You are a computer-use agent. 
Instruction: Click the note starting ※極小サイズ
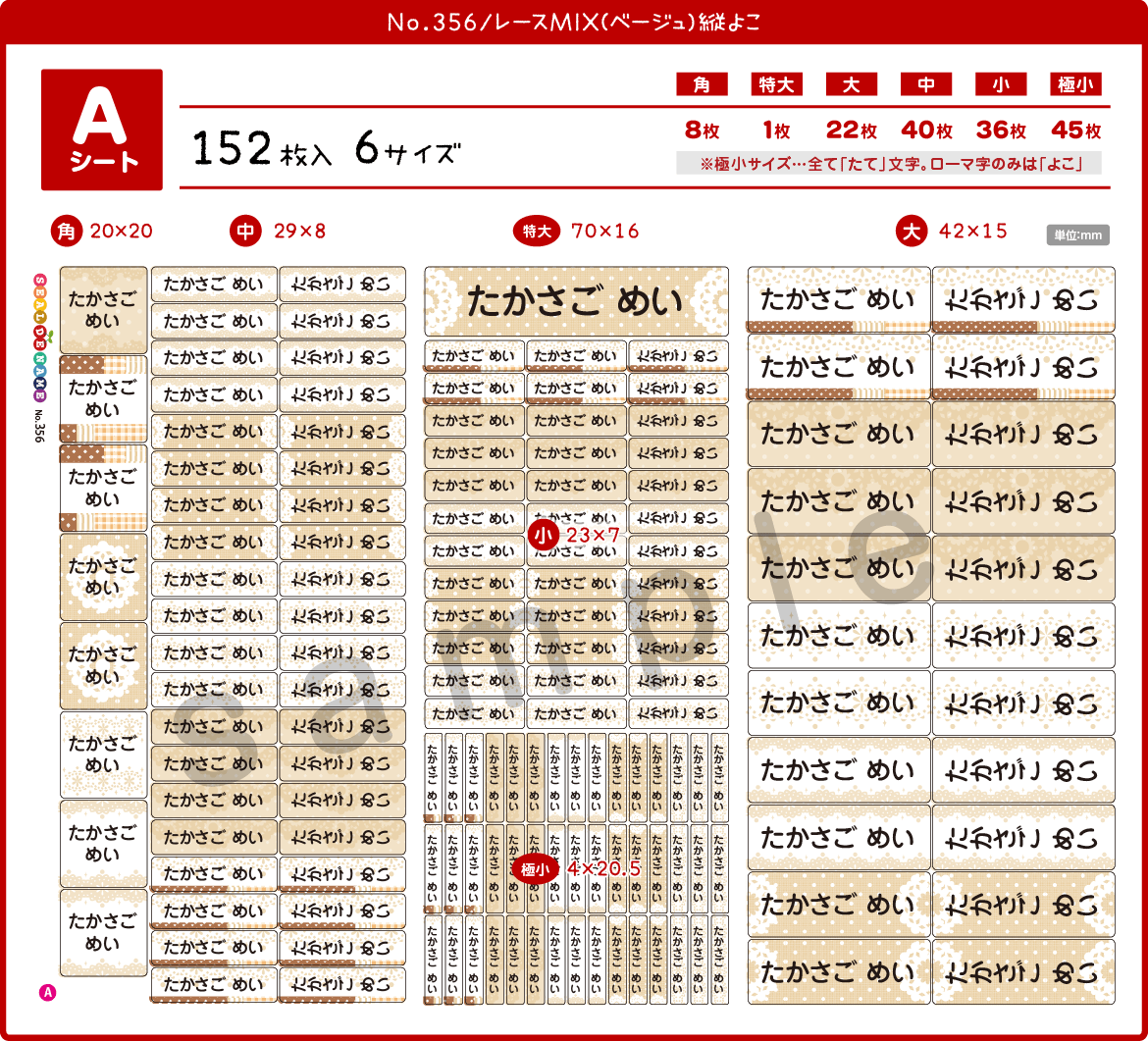pyautogui.click(x=889, y=163)
